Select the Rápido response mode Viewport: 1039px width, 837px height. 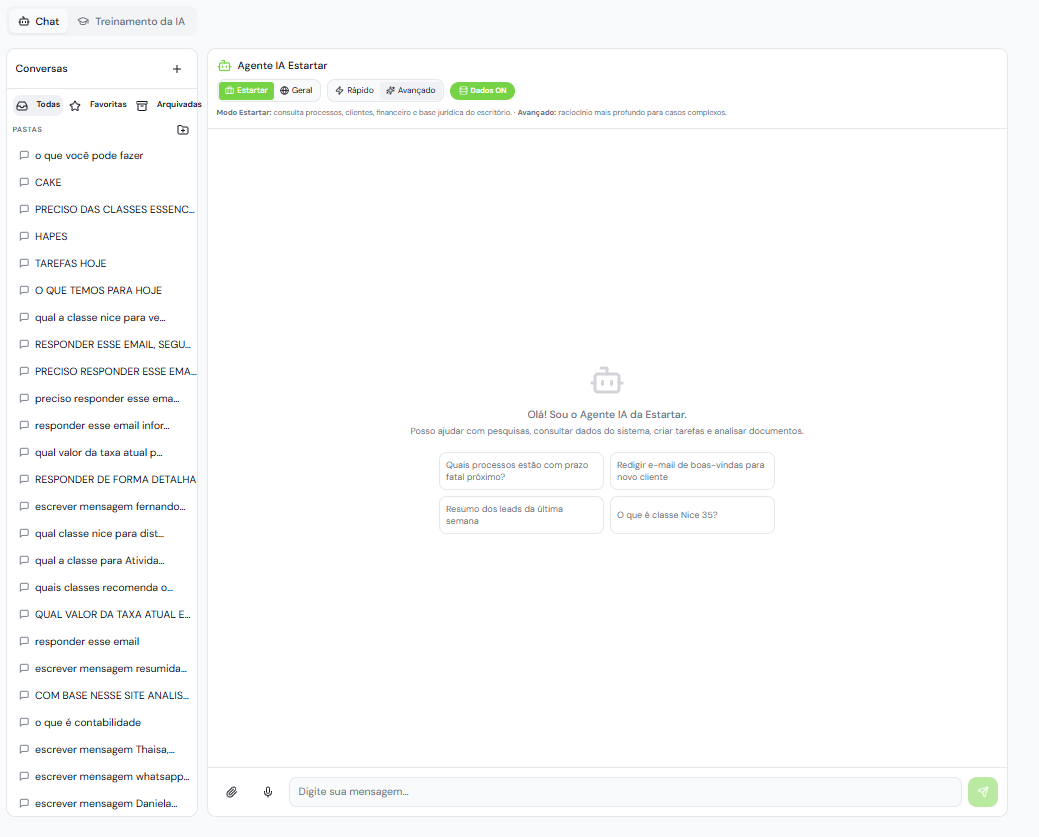[355, 91]
